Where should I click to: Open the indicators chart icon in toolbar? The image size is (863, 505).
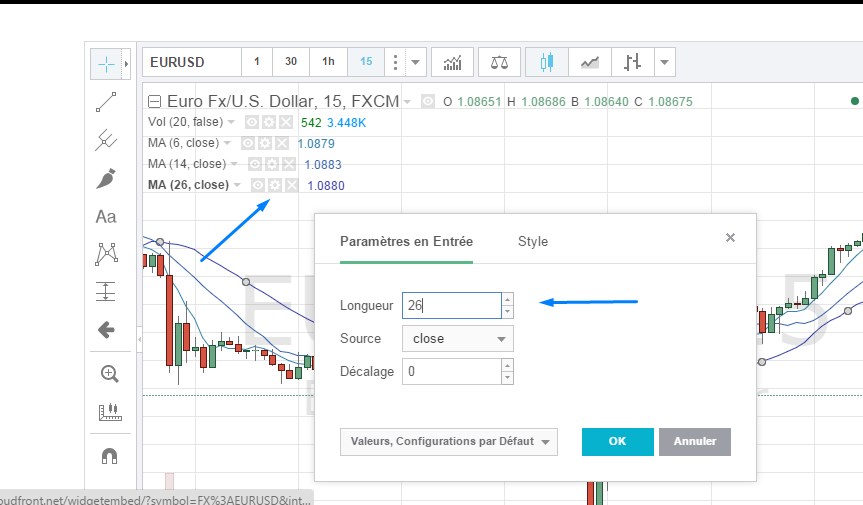point(453,62)
